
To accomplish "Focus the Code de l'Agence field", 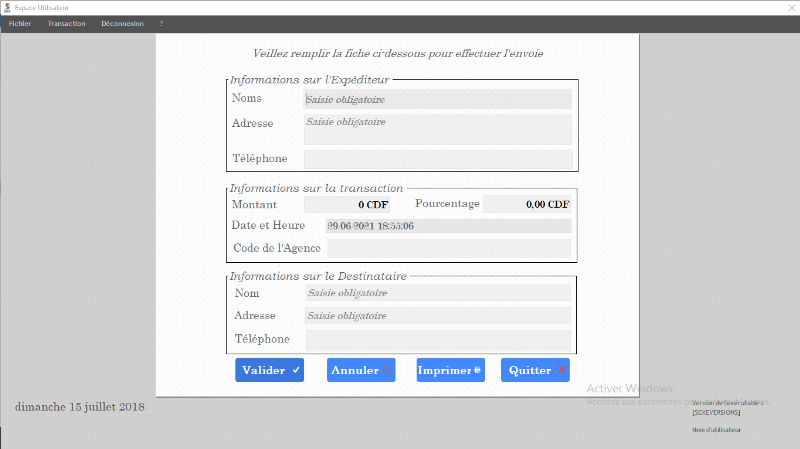I will point(449,248).
